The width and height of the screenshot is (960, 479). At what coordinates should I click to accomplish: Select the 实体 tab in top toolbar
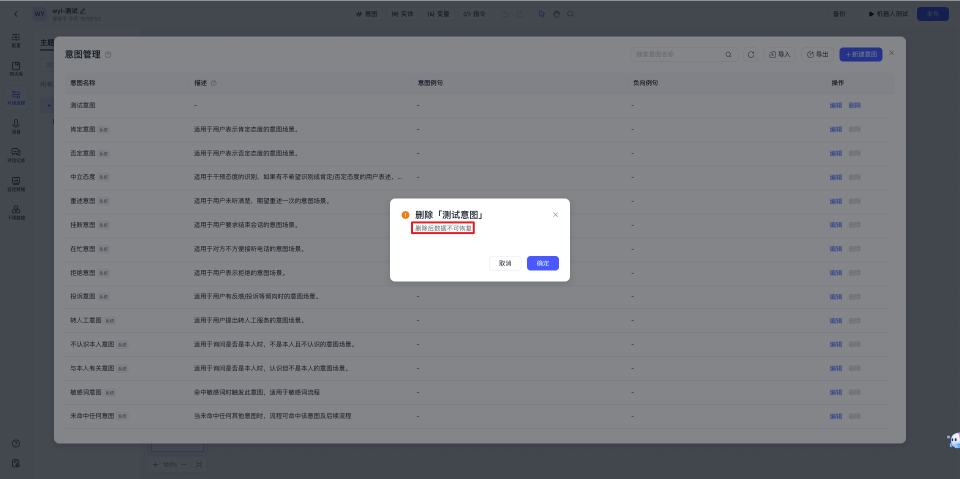tap(402, 14)
